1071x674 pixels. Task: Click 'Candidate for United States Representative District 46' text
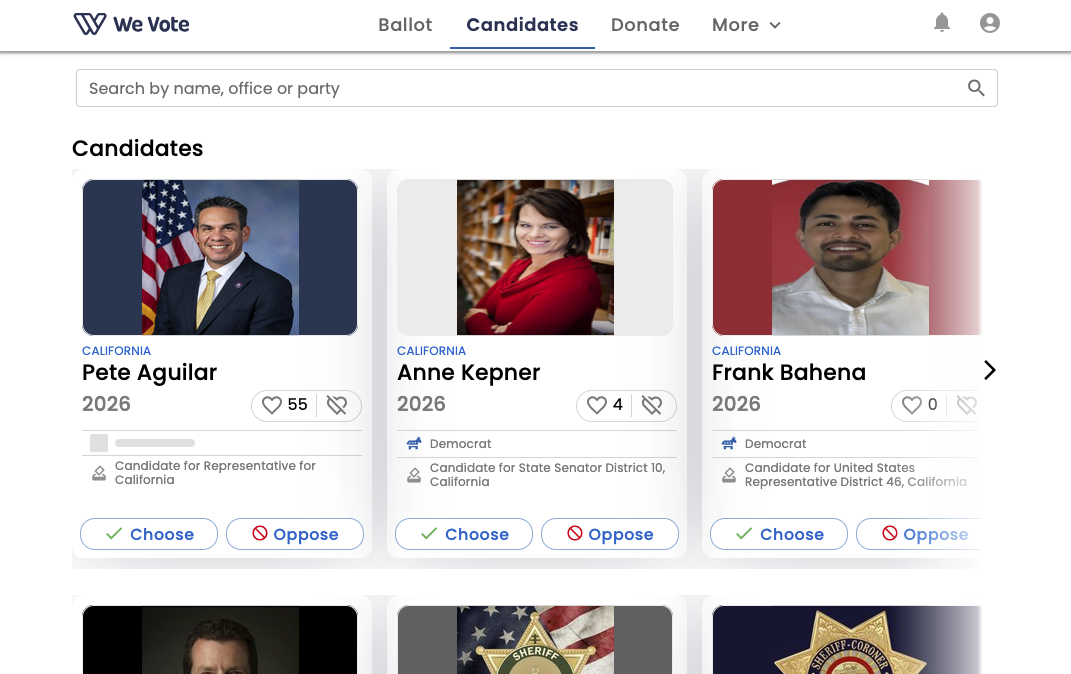point(855,475)
